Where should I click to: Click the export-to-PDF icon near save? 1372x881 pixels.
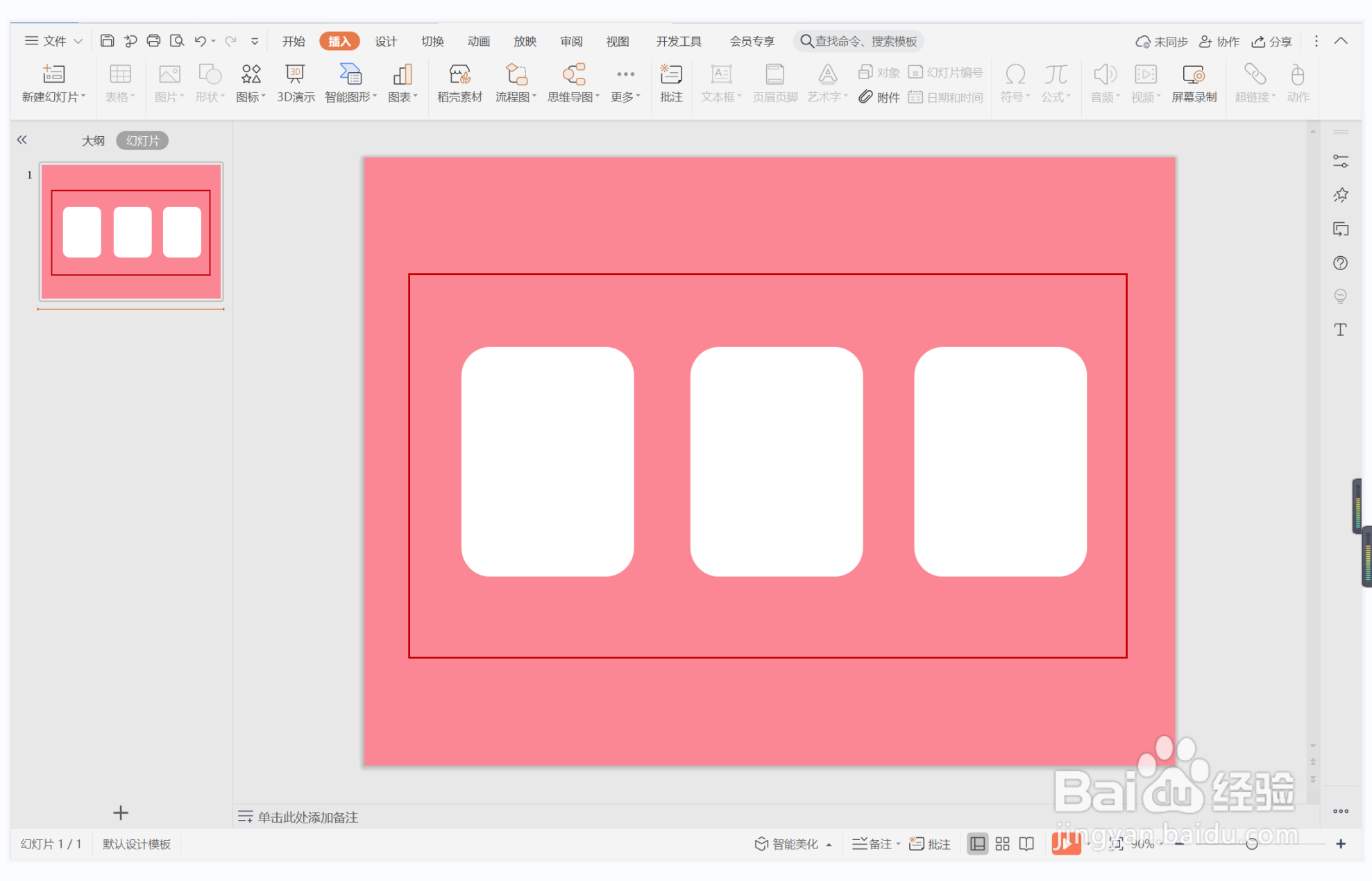130,41
